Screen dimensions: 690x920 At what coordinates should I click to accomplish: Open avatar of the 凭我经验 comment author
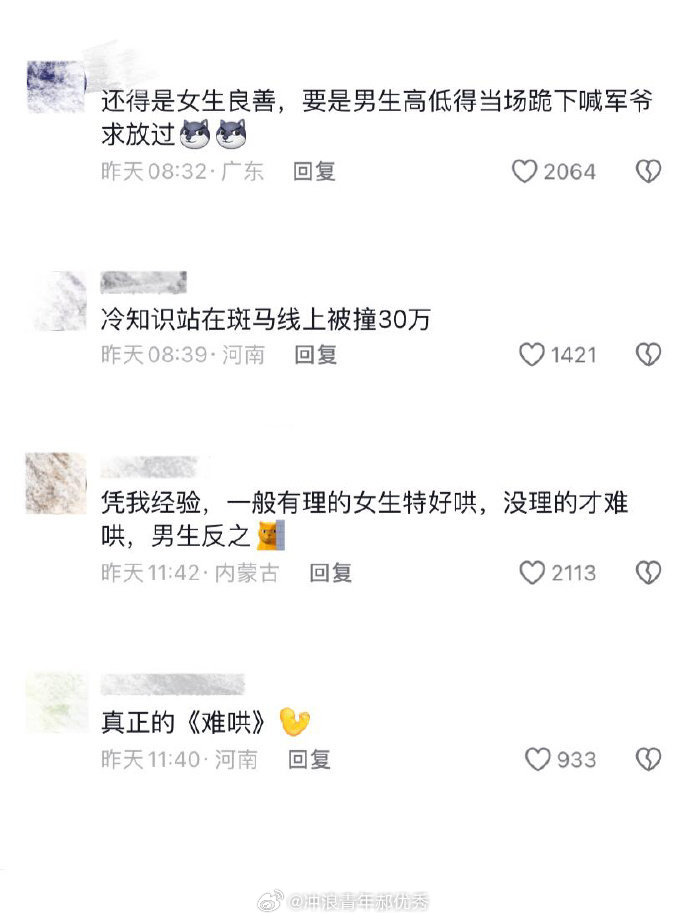point(56,482)
